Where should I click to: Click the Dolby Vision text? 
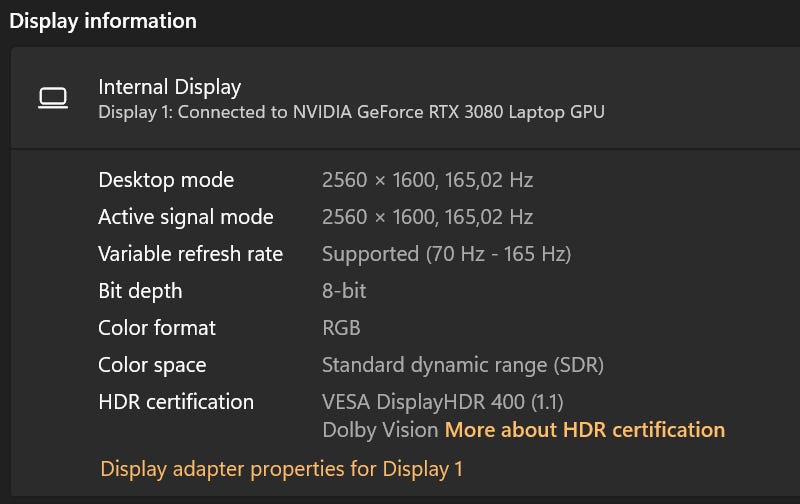380,430
